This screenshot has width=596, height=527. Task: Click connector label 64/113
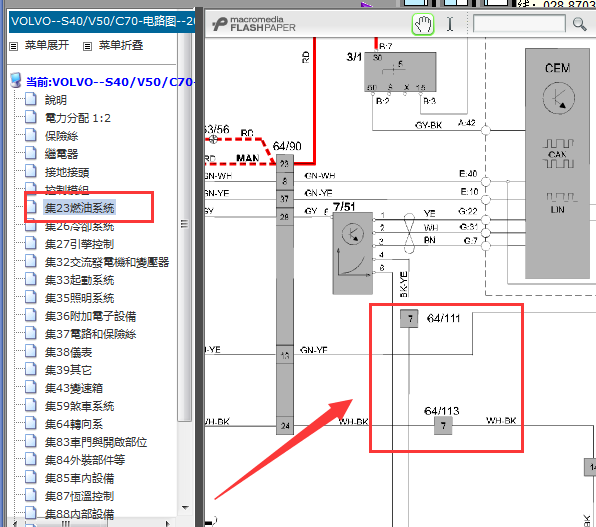(442, 411)
